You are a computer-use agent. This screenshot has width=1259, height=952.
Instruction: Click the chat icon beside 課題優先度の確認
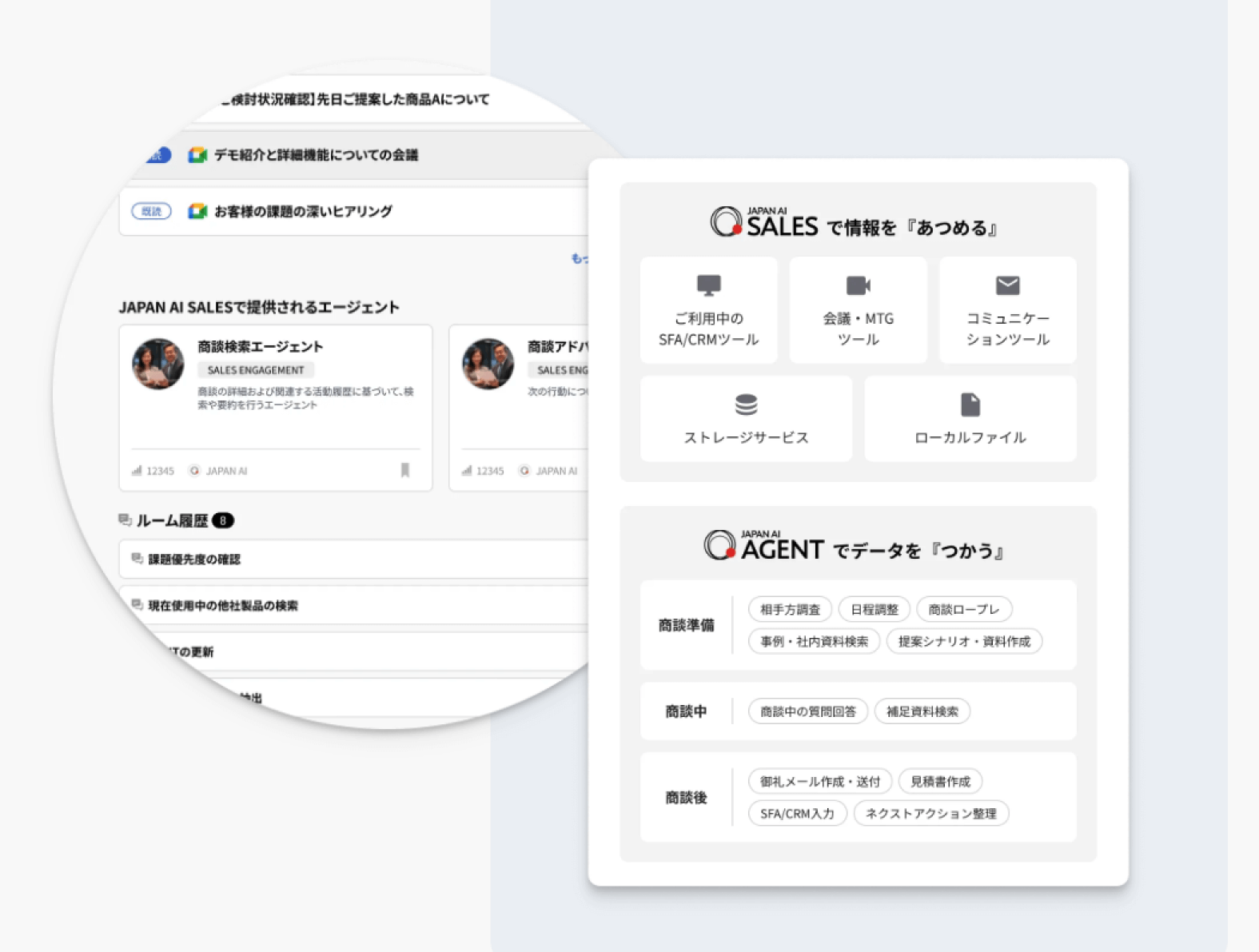[x=137, y=559]
